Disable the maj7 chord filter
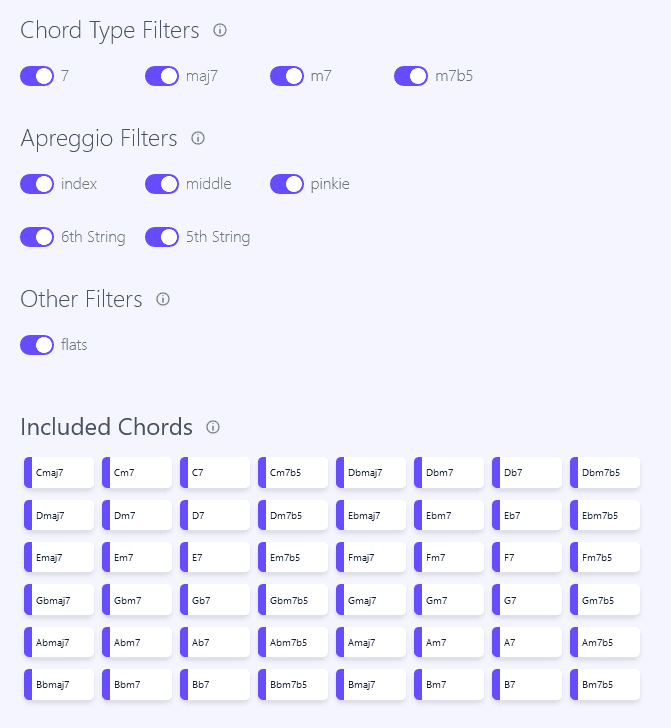Image resolution: width=671 pixels, height=728 pixels. [x=162, y=76]
